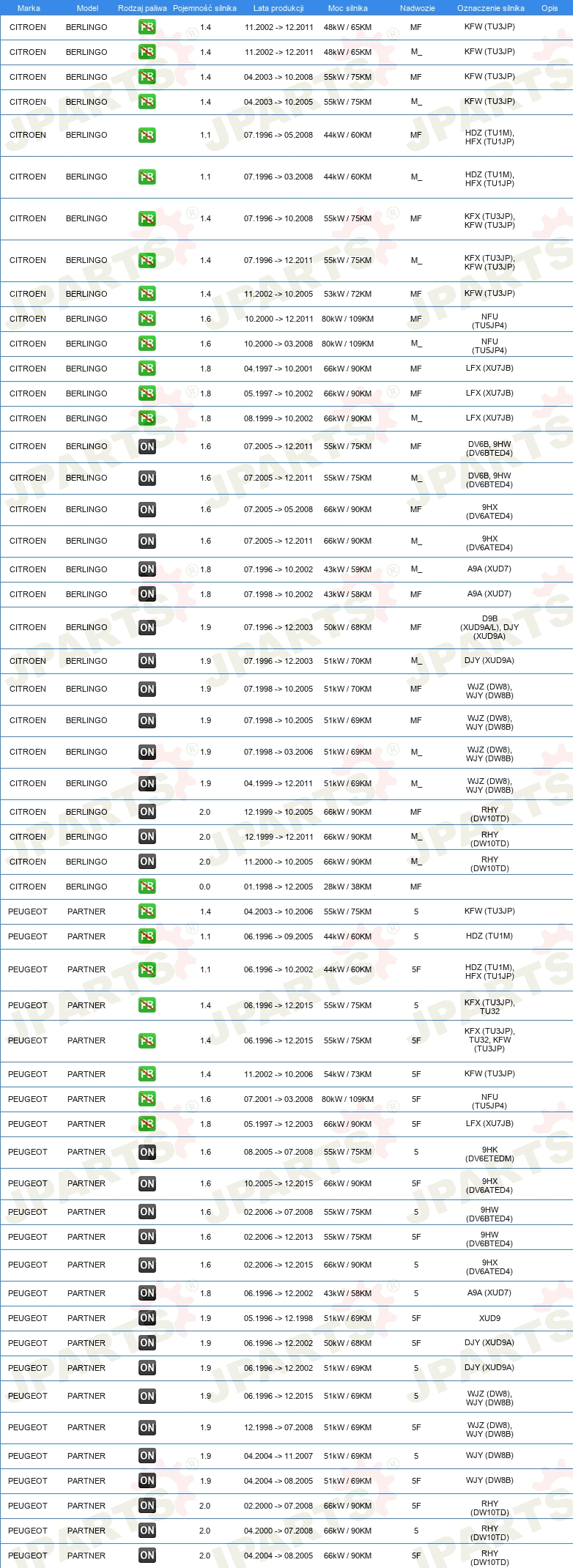Image resolution: width=573 pixels, height=1568 pixels.
Task: Click petrol icon in Partner 04.2003 -> 10.2006 row
Action: click(147, 911)
